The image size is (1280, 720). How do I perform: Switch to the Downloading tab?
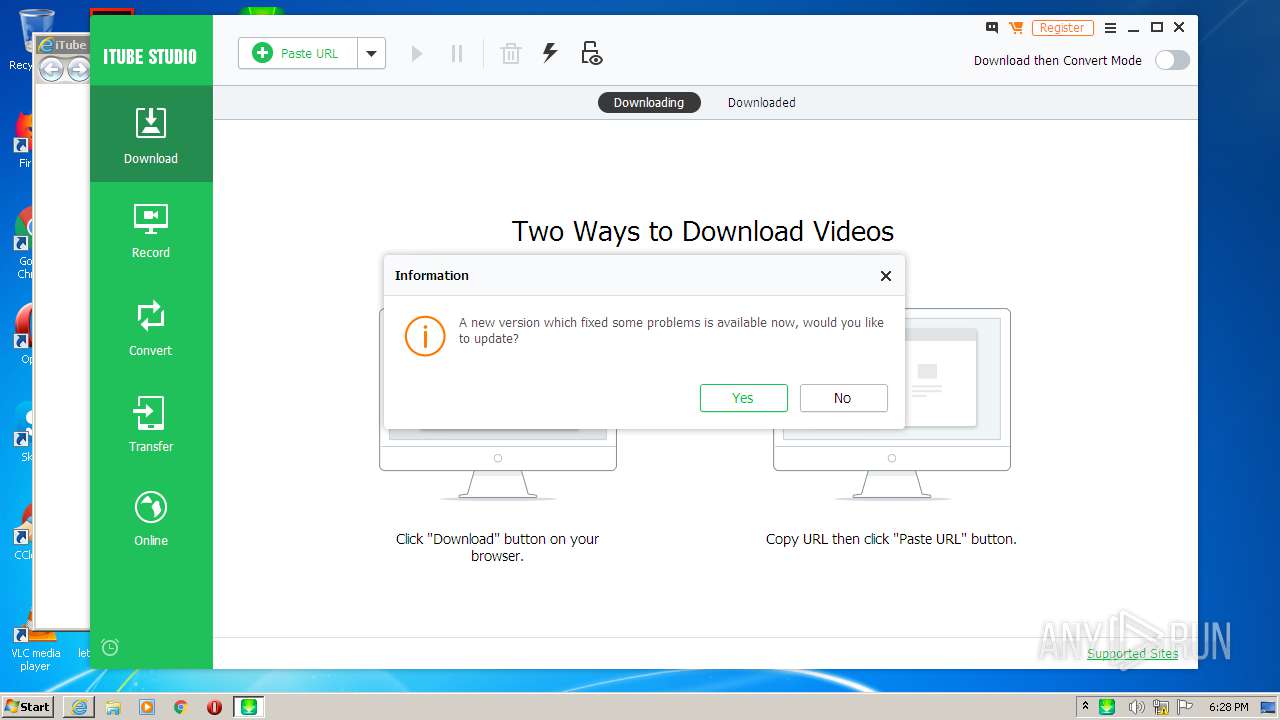point(649,102)
